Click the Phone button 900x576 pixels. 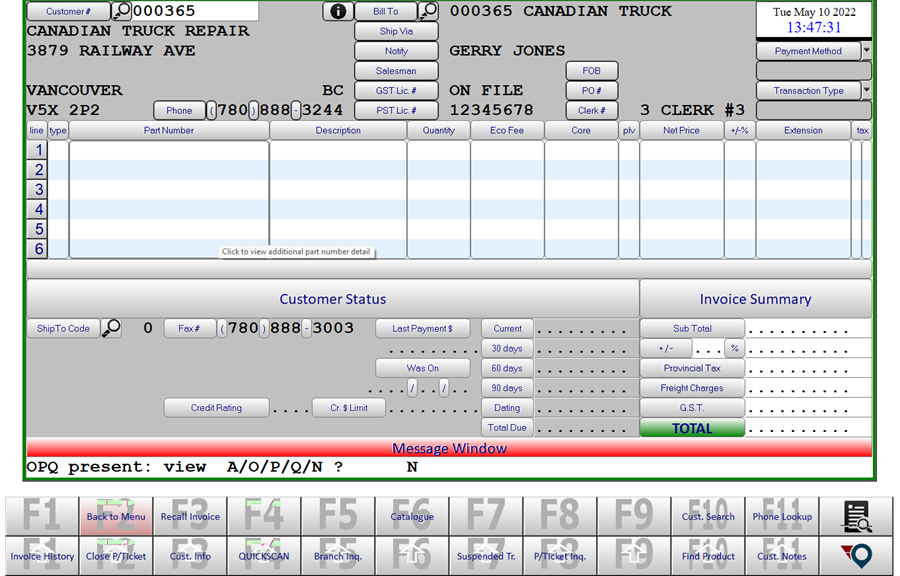(x=179, y=110)
